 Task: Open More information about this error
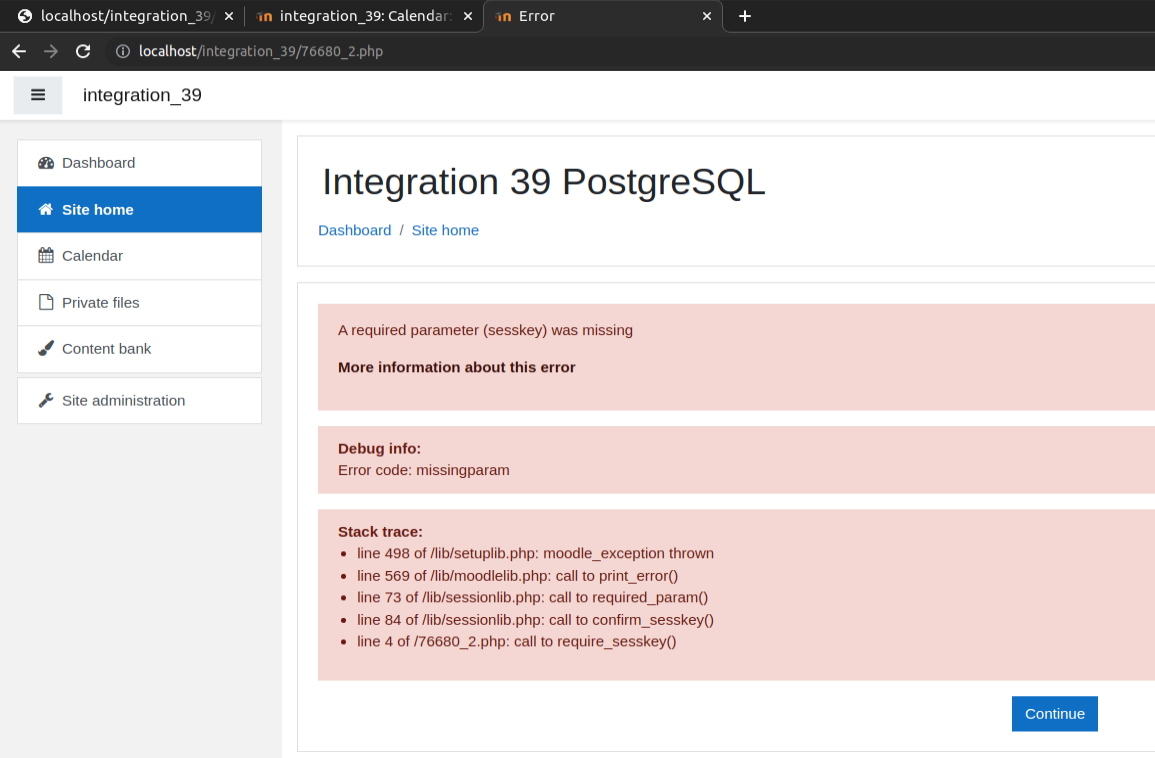456,367
